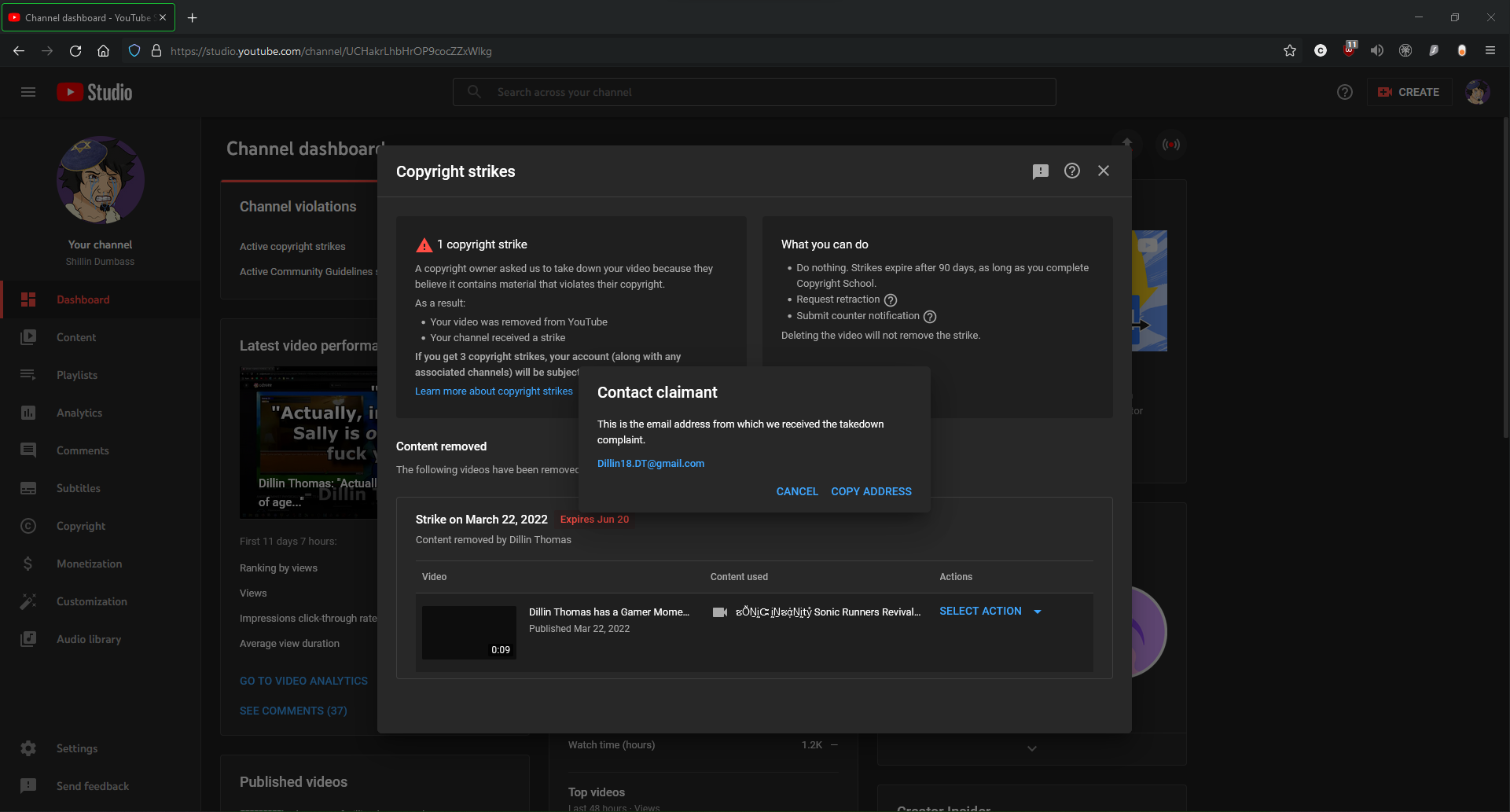The image size is (1510, 812).
Task: Click the go live broadcast icon
Action: (1171, 145)
